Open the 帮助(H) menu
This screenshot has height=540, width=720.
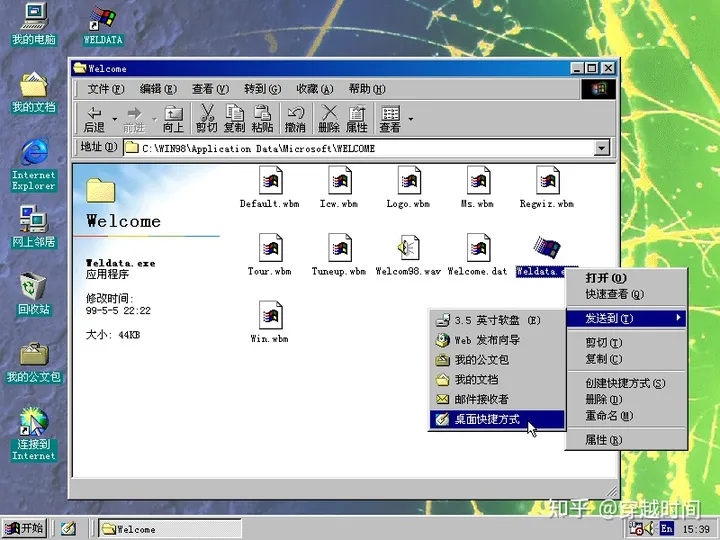(x=367, y=89)
